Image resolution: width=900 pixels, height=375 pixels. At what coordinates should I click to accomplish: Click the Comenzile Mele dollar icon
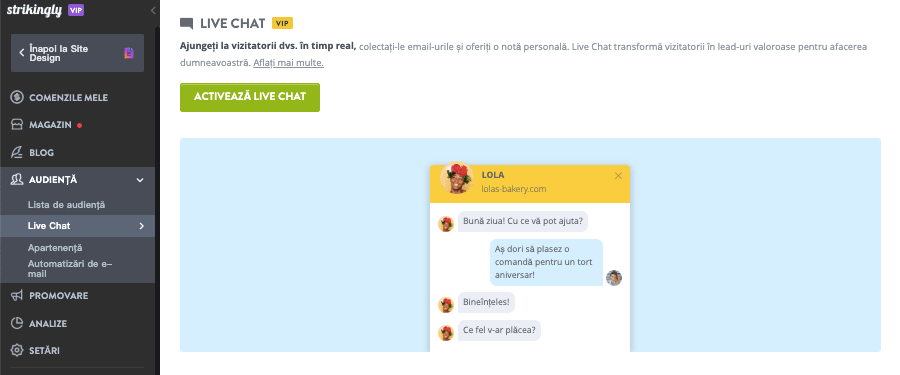(17, 98)
